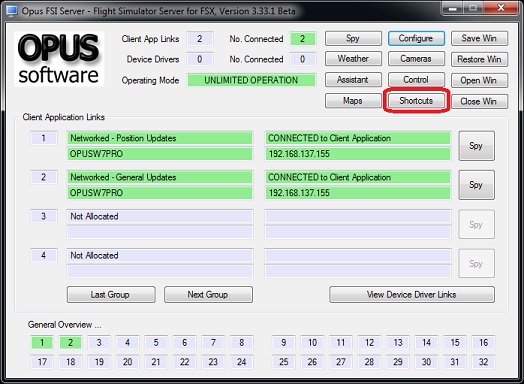Open the Shortcuts dialog
The image size is (524, 384).
coord(416,101)
